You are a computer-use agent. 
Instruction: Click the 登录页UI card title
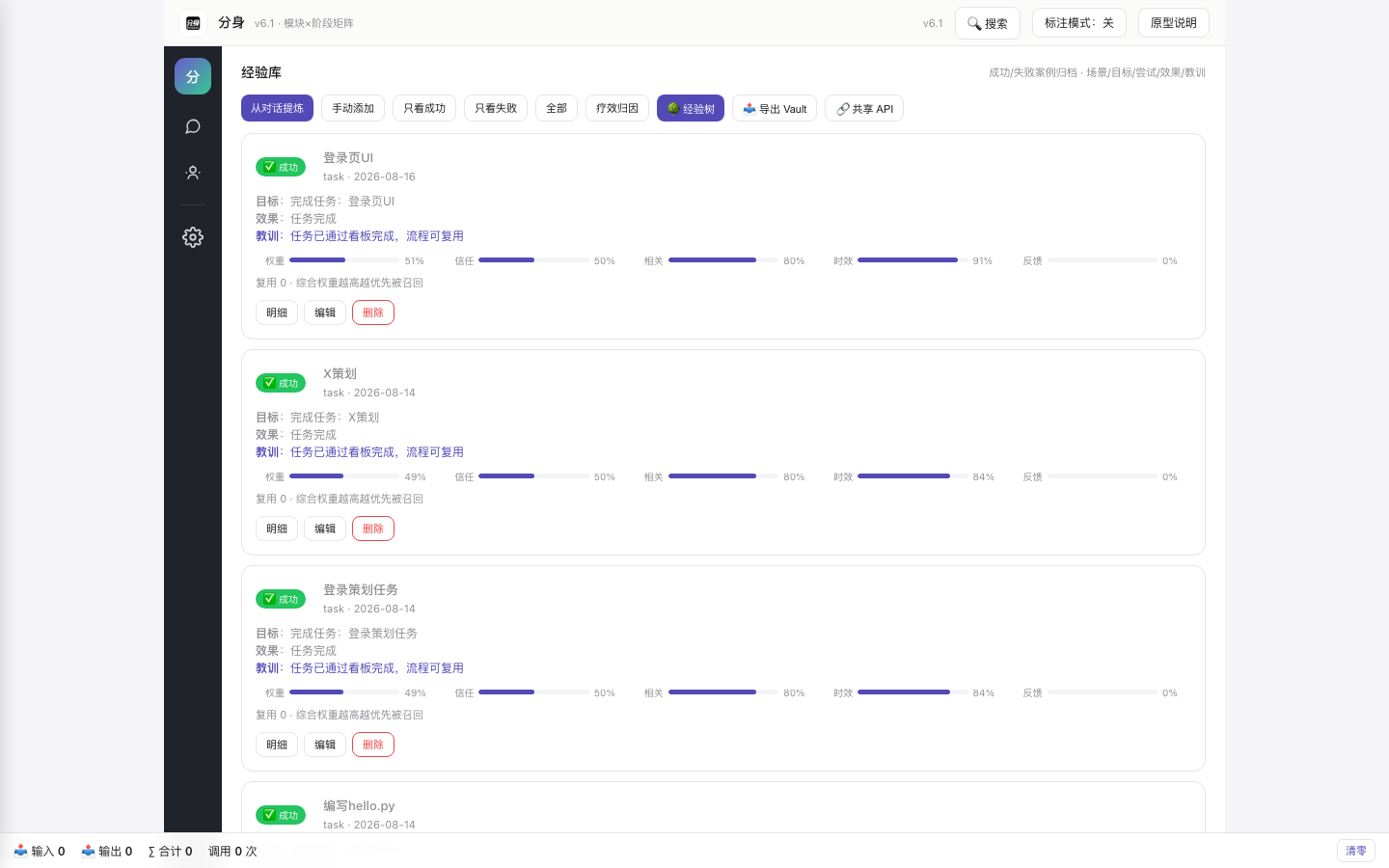(x=348, y=157)
